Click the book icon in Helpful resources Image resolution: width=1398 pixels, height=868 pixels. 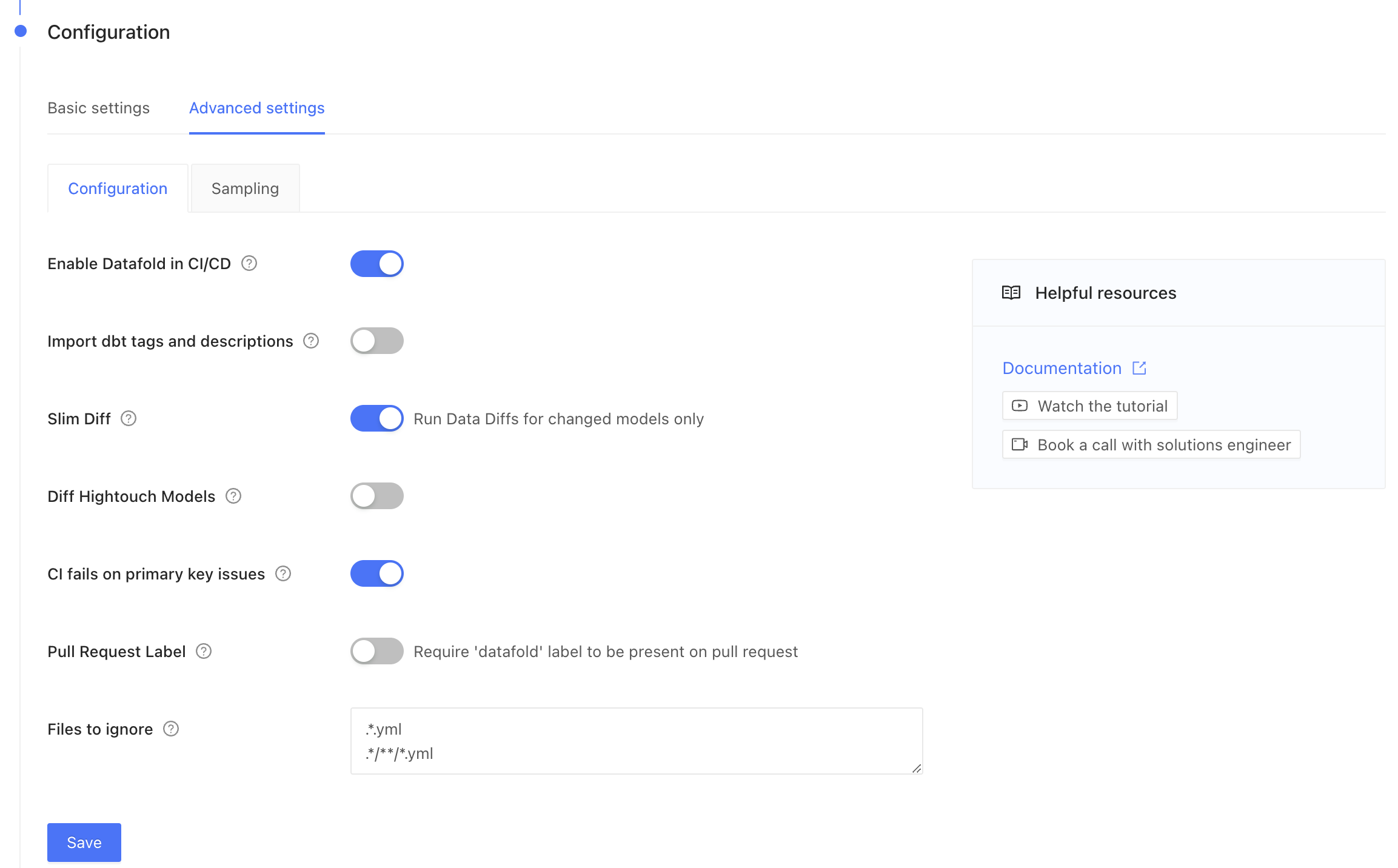[1011, 293]
